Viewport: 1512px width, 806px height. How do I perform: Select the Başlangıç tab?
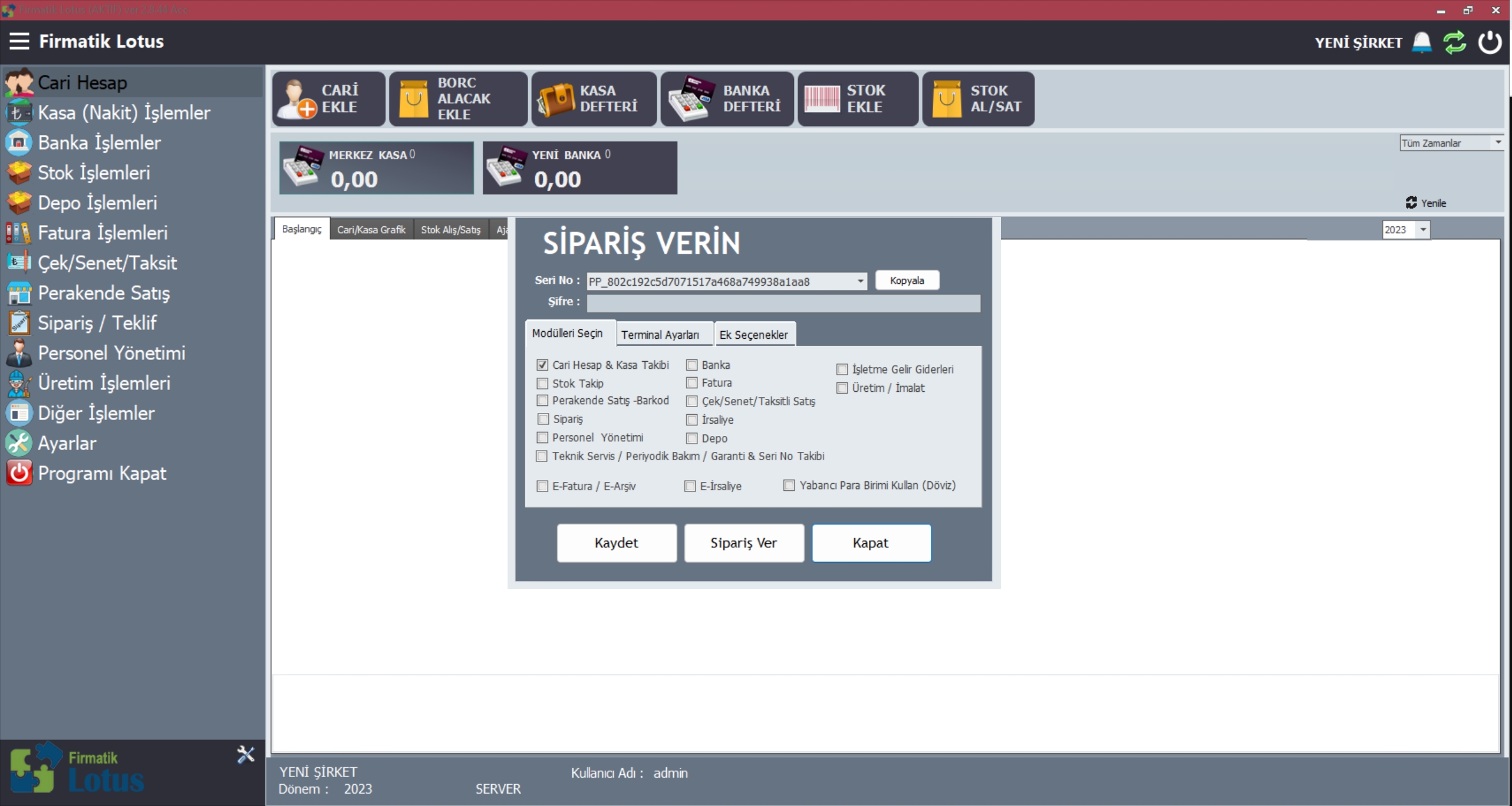pos(302,229)
